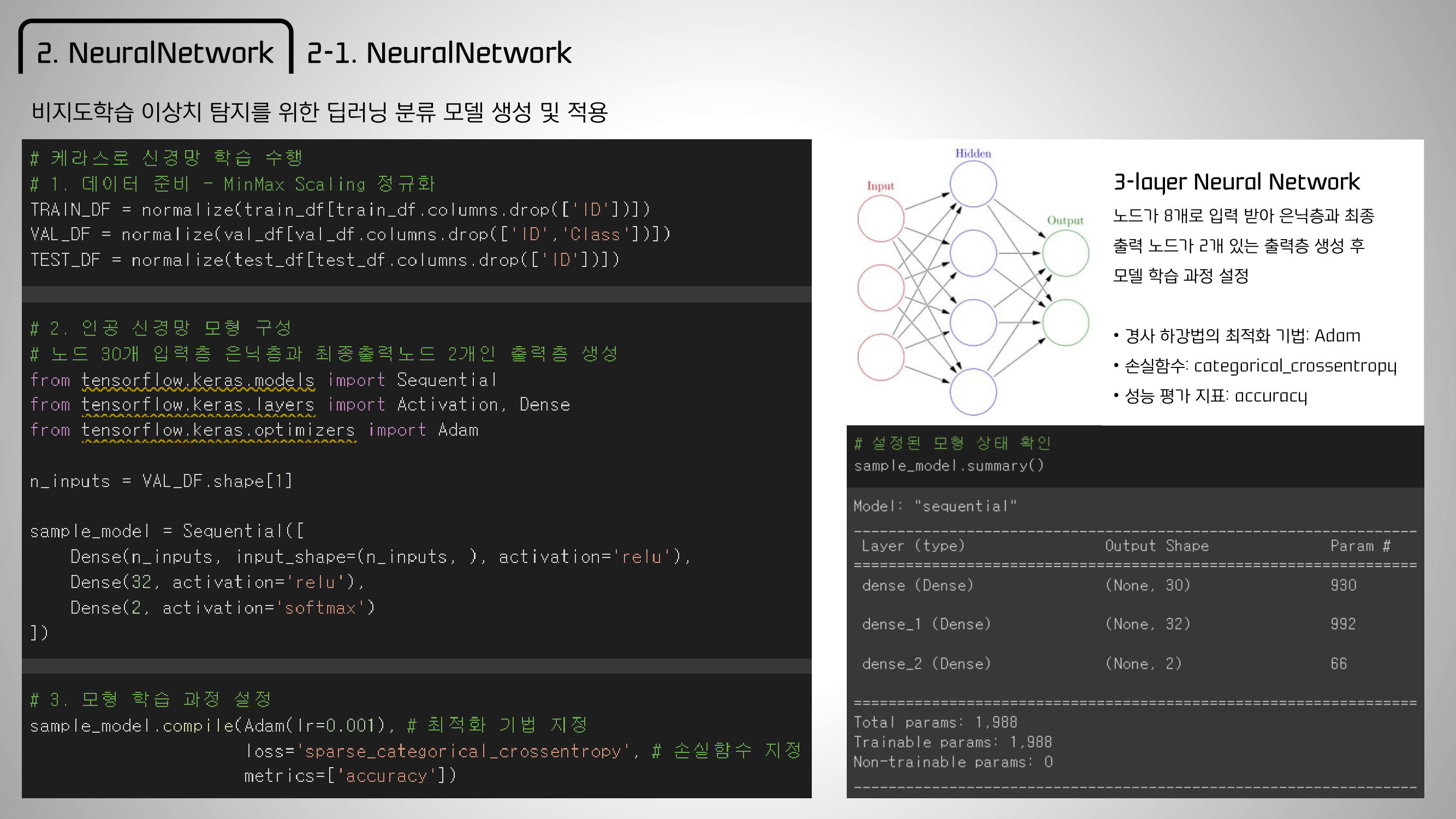
Task: Click the bullet '경사 하강법의 최적화 기법: Adam'
Action: point(1237,336)
